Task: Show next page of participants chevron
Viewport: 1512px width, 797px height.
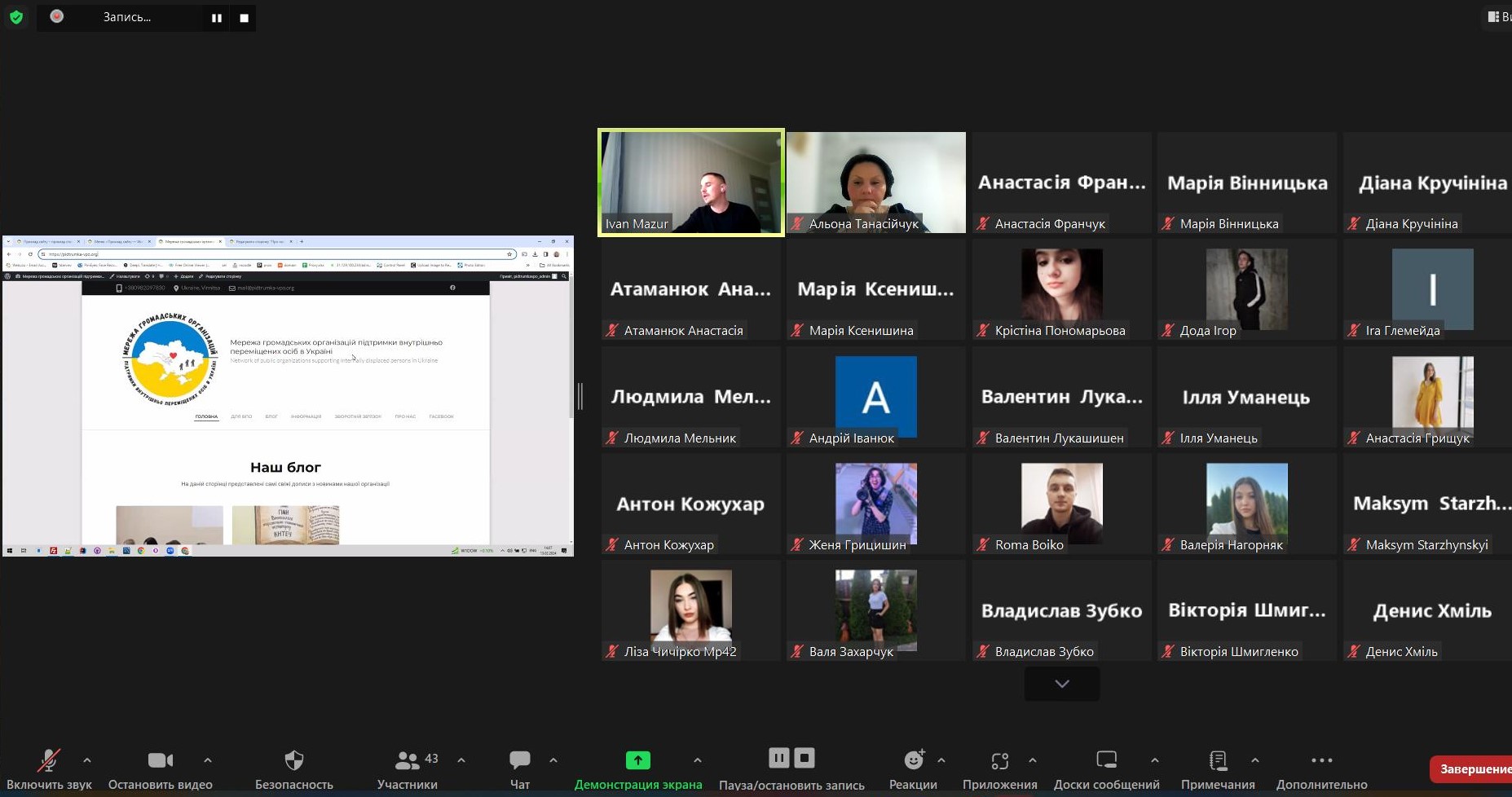Action: [x=1061, y=684]
